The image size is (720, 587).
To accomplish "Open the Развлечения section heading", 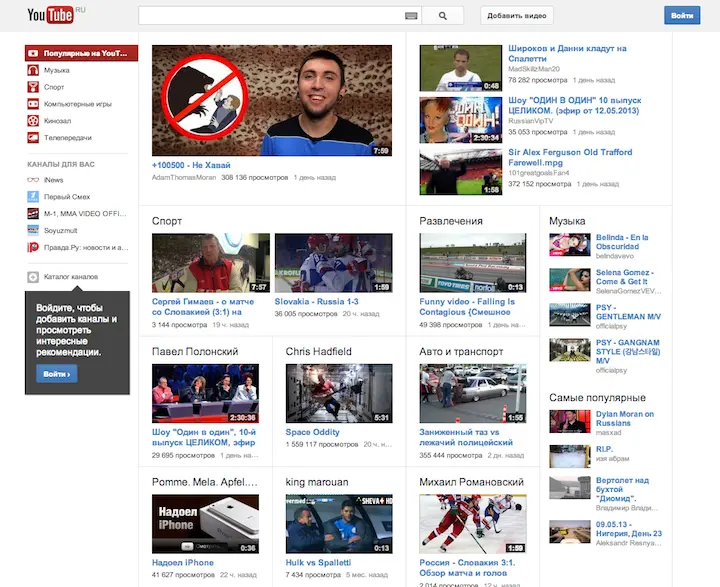I will (x=450, y=221).
